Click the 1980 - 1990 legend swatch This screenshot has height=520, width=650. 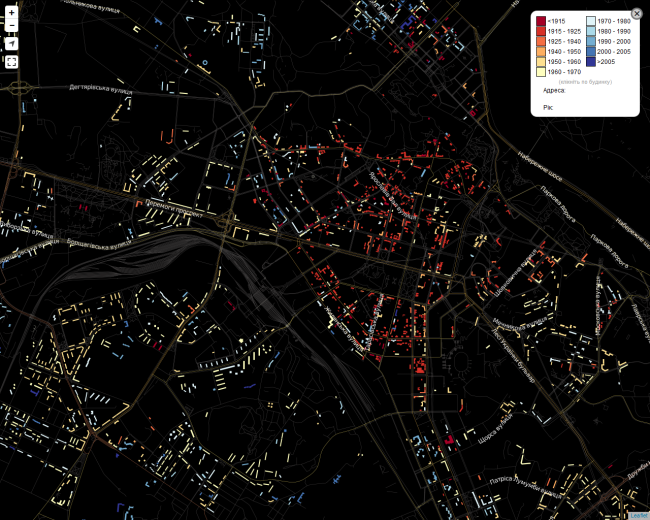tap(590, 32)
